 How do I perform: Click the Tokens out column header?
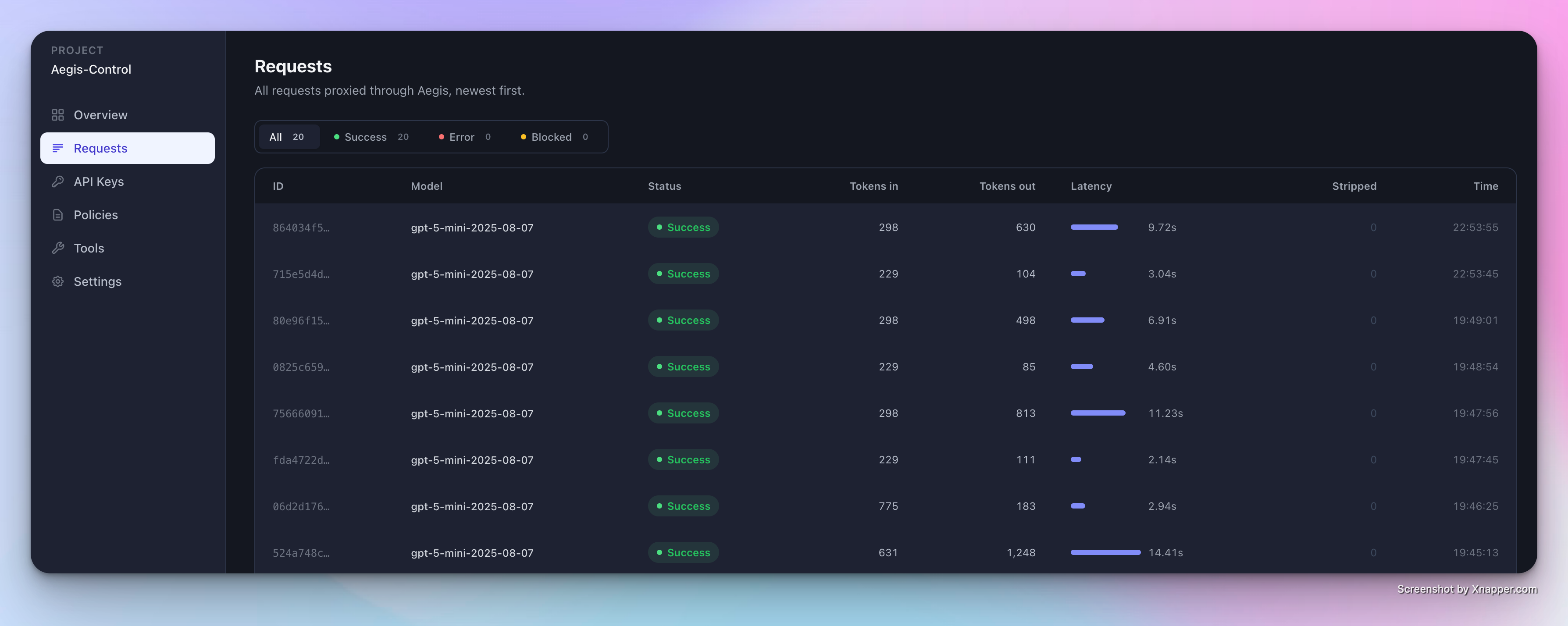coord(1007,186)
